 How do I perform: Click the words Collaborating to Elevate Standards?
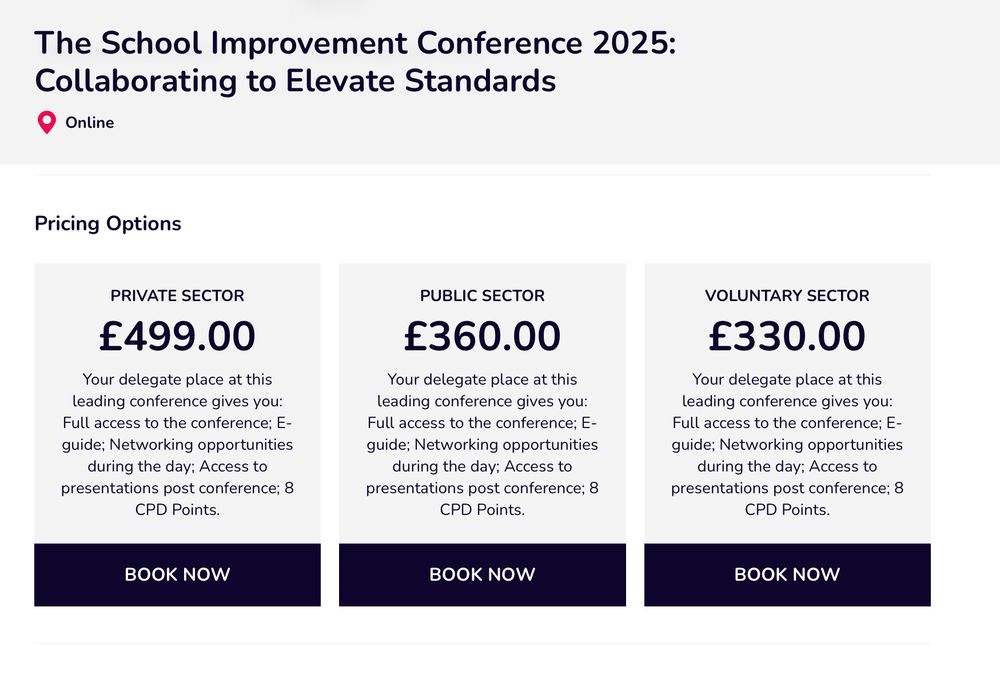point(295,81)
